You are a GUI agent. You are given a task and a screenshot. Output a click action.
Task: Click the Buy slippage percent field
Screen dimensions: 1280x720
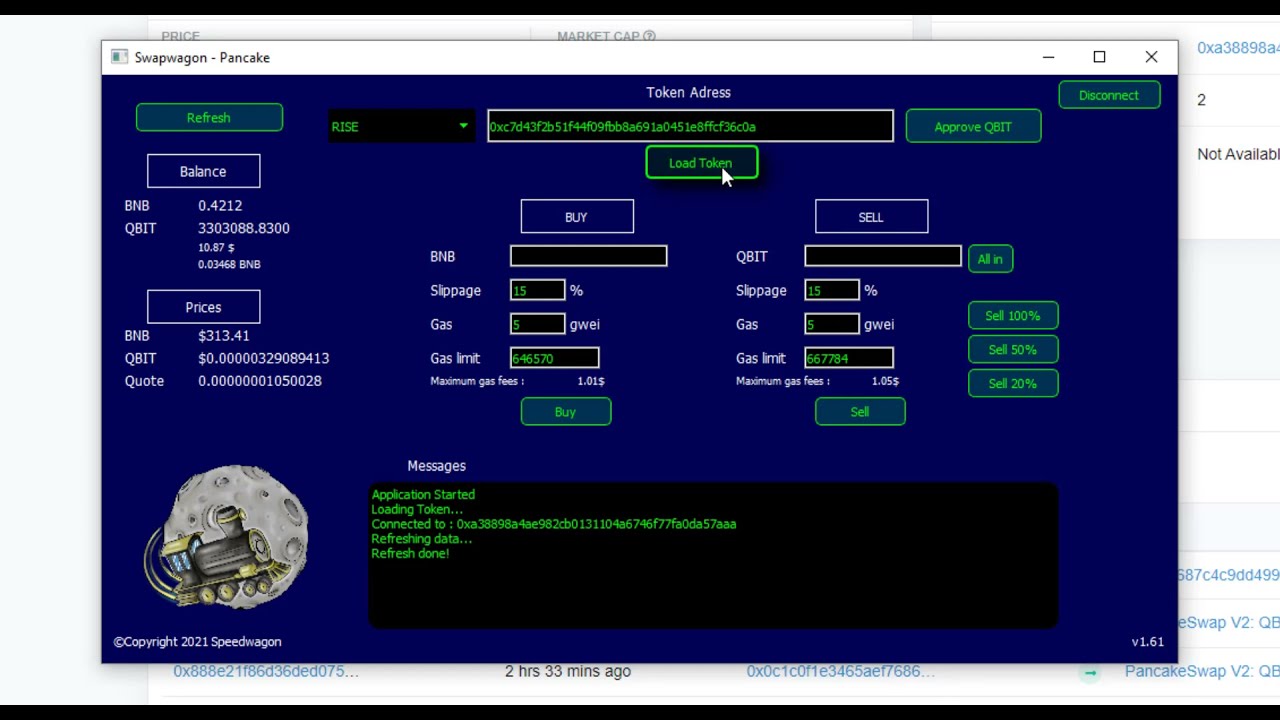pyautogui.click(x=537, y=291)
